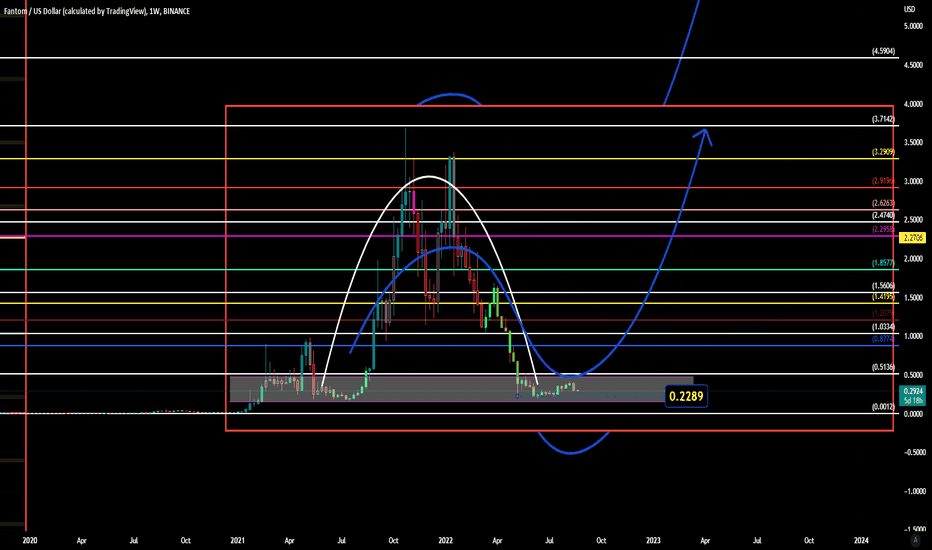932x550 pixels.
Task: Click 4.0000 on the price axis
Action: (x=914, y=104)
